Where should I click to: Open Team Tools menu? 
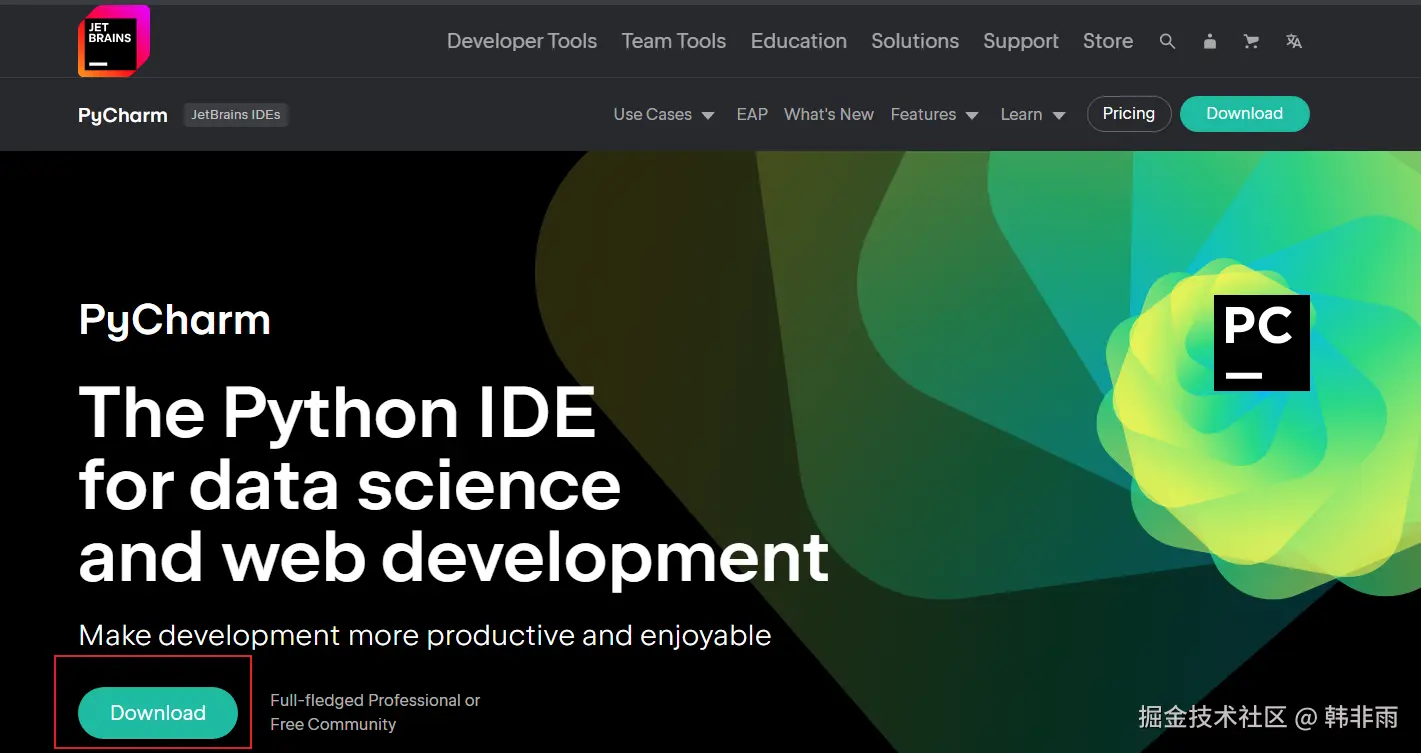674,41
